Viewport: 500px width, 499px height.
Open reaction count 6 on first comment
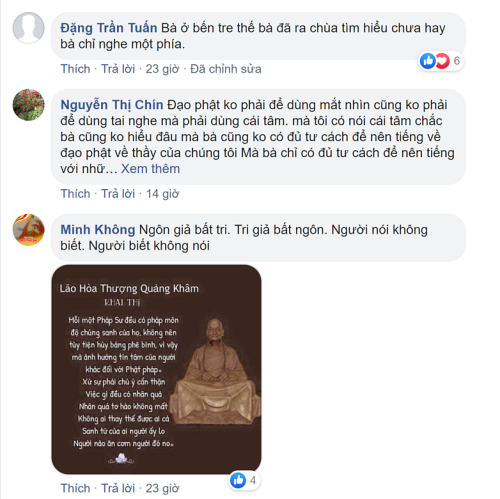click(457, 61)
